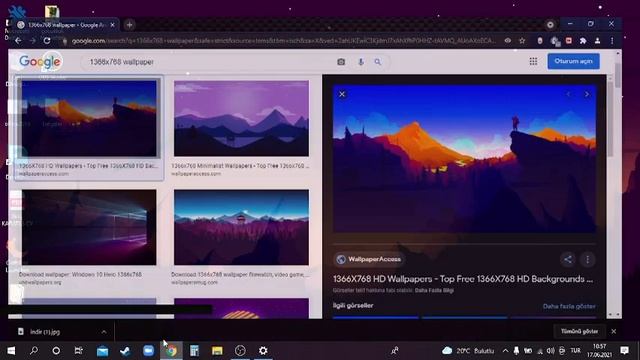
Task: Open downloaded file indir (1).jpg
Action: (45, 332)
